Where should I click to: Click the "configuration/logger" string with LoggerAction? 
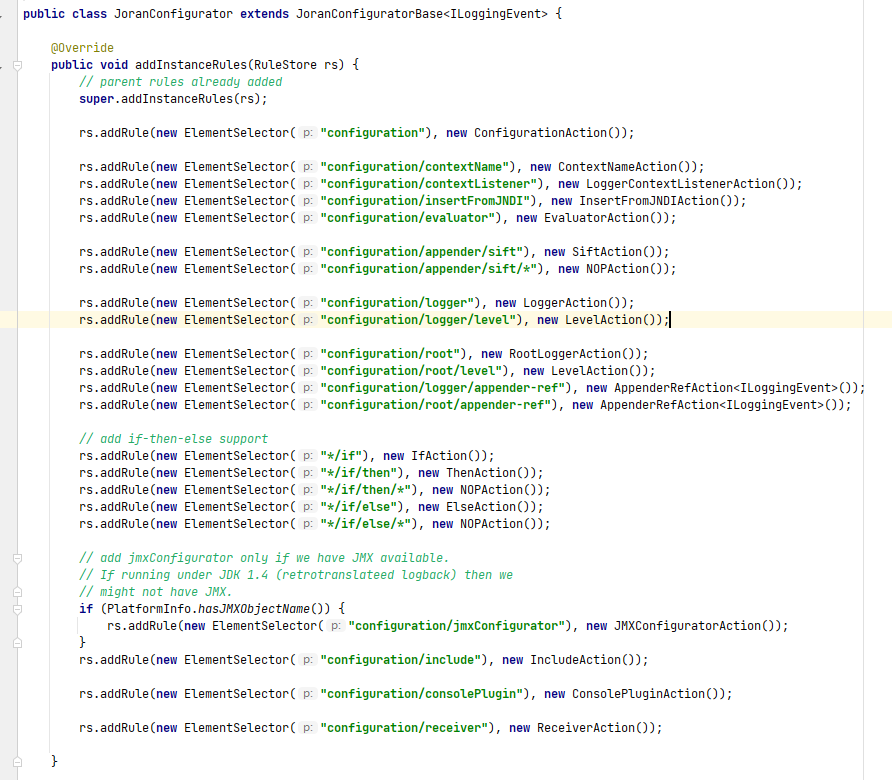[397, 303]
